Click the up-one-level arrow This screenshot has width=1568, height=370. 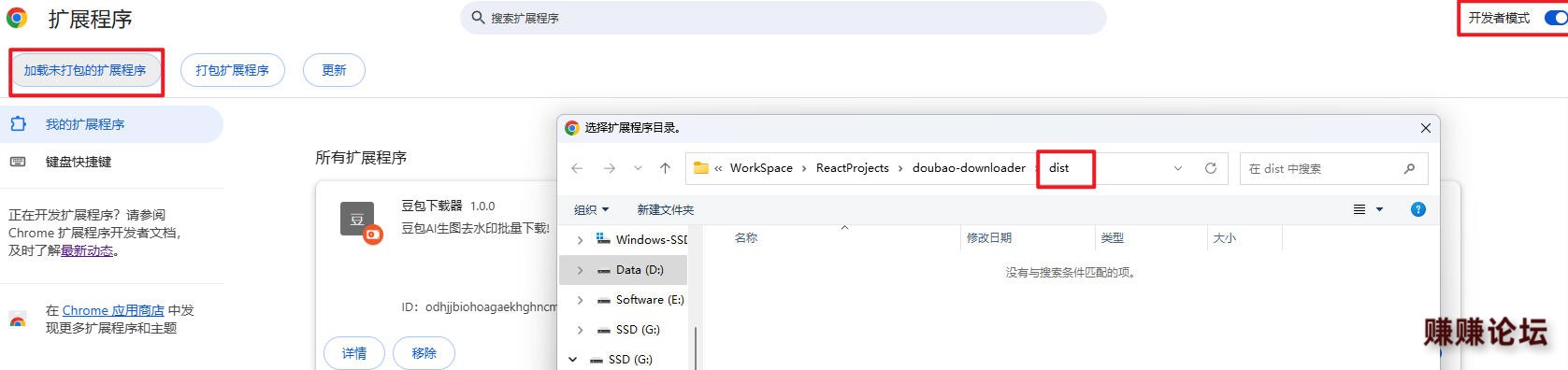pos(665,168)
